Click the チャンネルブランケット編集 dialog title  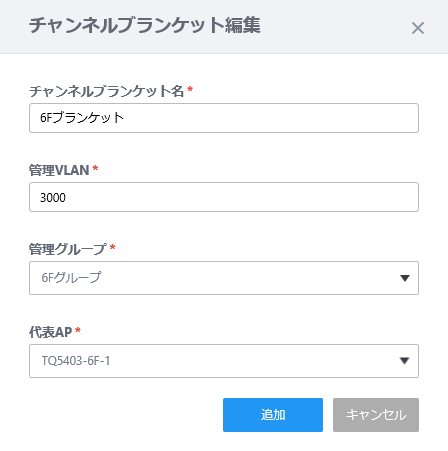145,25
